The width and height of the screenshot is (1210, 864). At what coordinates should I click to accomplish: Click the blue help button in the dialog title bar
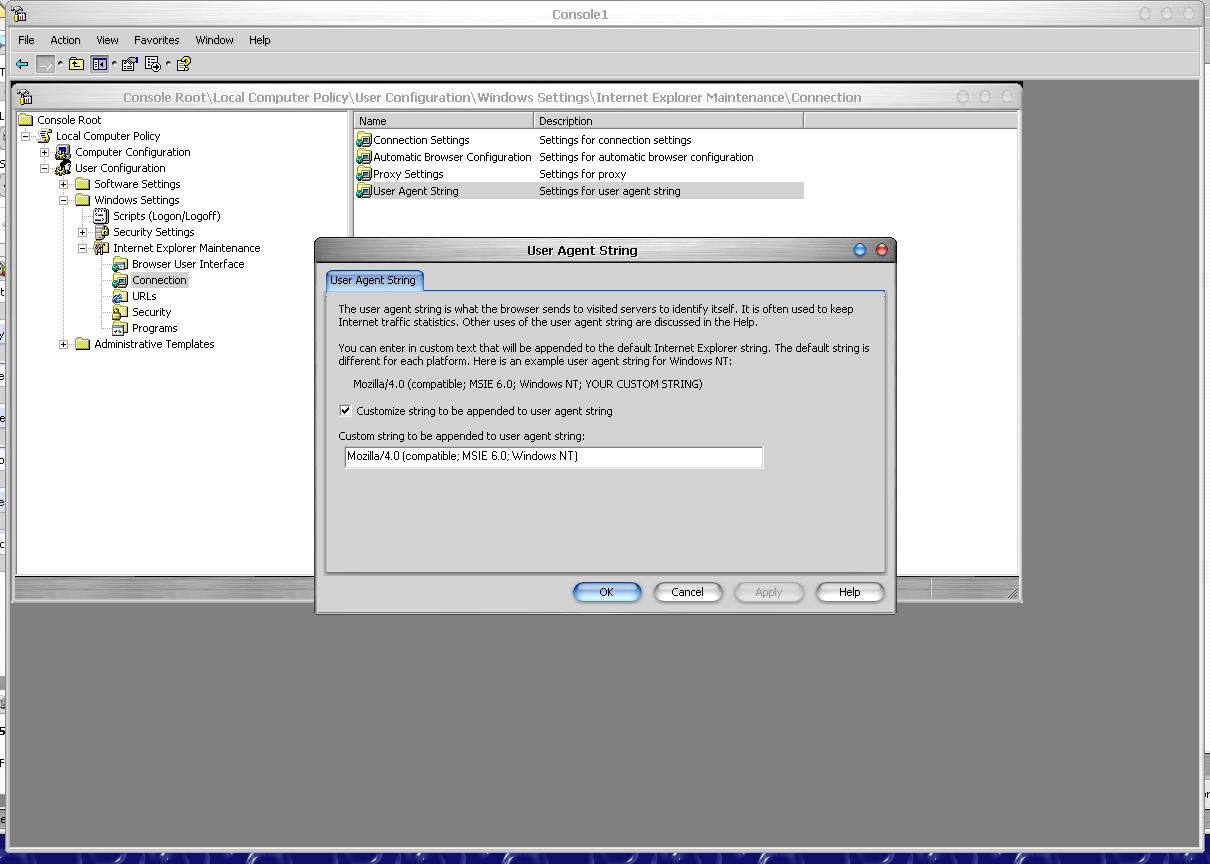[x=860, y=250]
